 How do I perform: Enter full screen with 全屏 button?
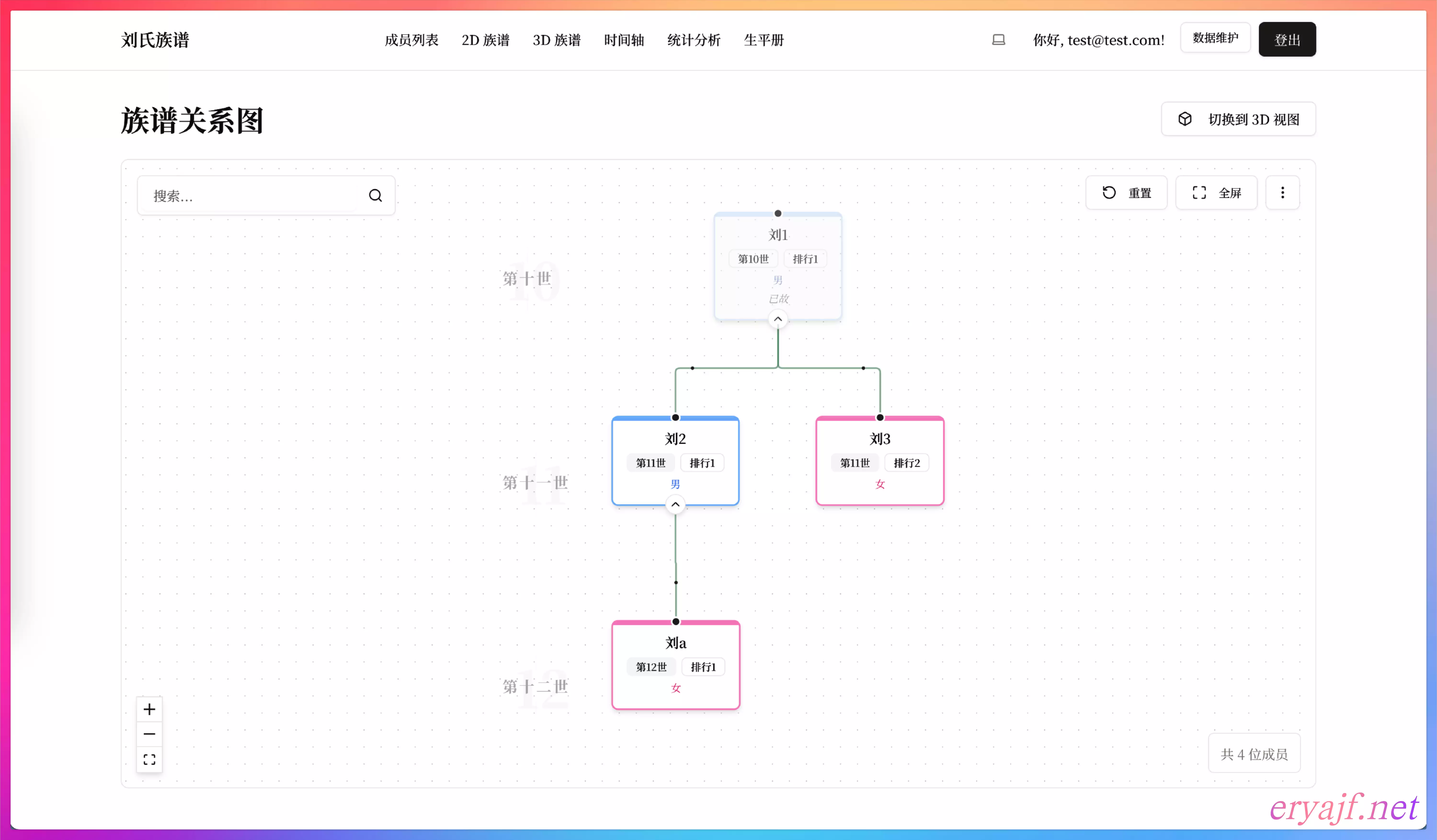(x=1216, y=193)
